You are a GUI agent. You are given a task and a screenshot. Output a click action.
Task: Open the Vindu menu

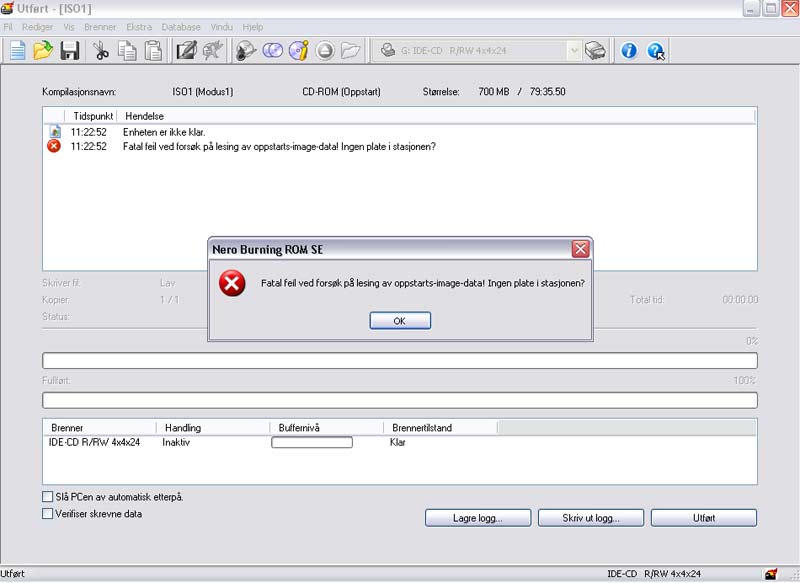click(x=221, y=27)
